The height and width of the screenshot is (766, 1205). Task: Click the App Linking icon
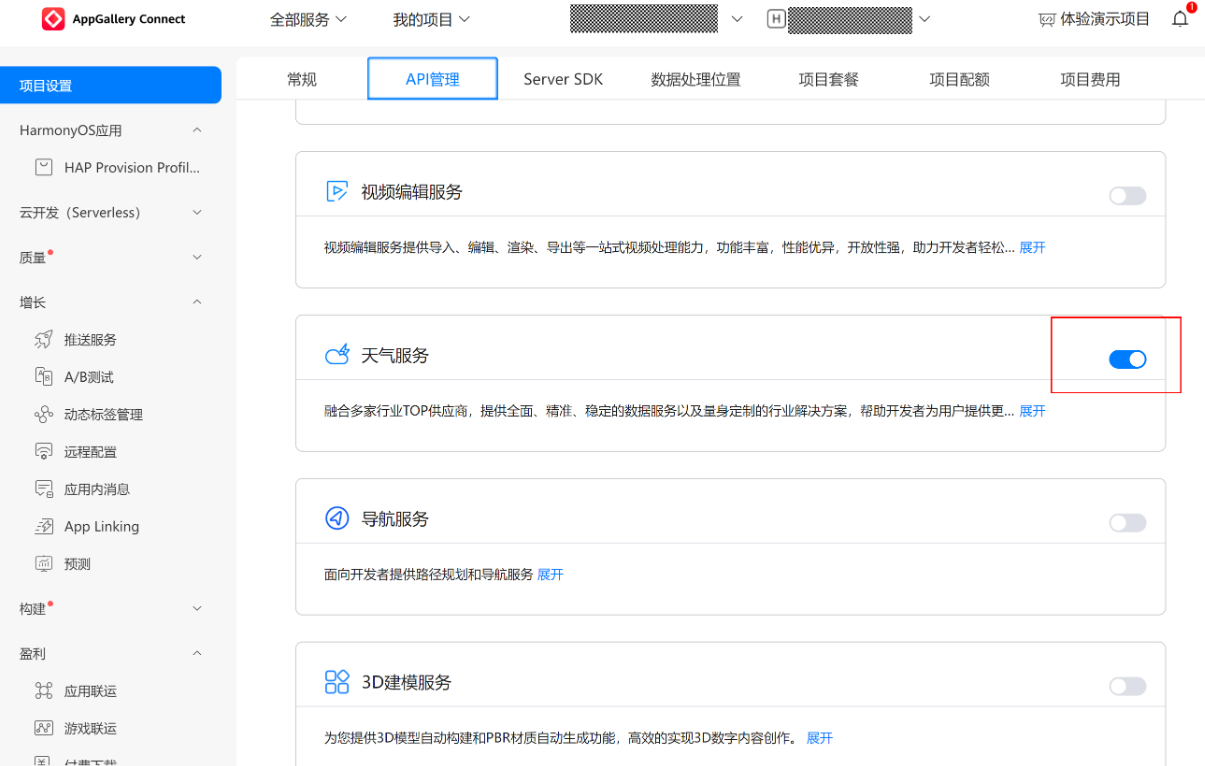44,526
